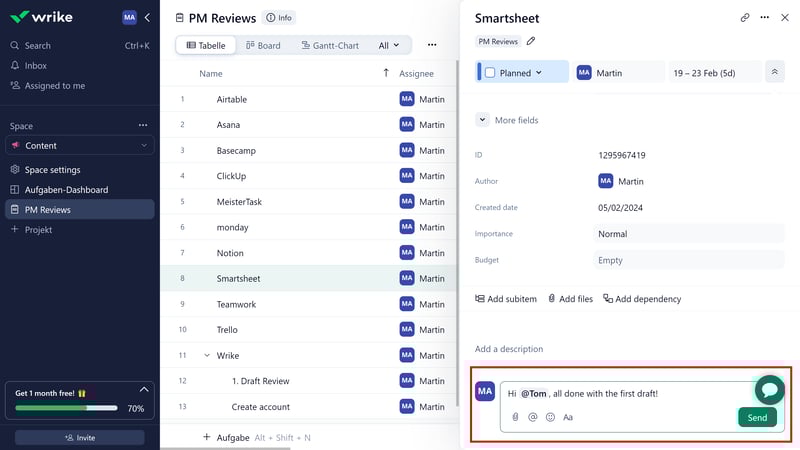Open the Teamwork task row

308,304
